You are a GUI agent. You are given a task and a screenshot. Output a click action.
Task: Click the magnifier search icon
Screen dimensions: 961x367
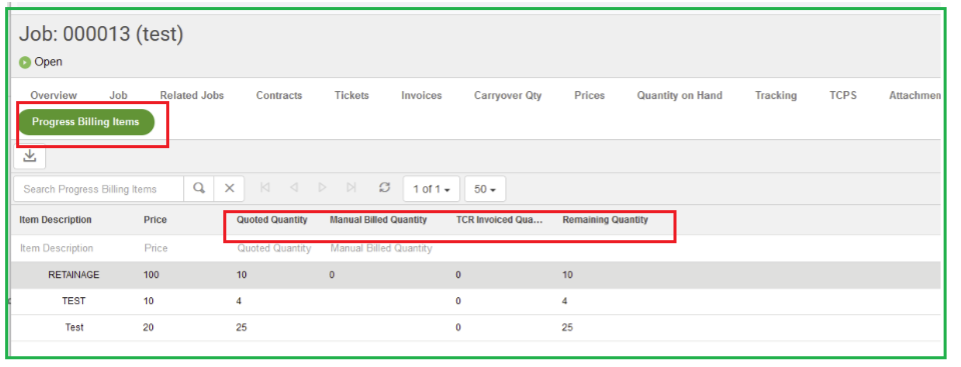[x=199, y=189]
